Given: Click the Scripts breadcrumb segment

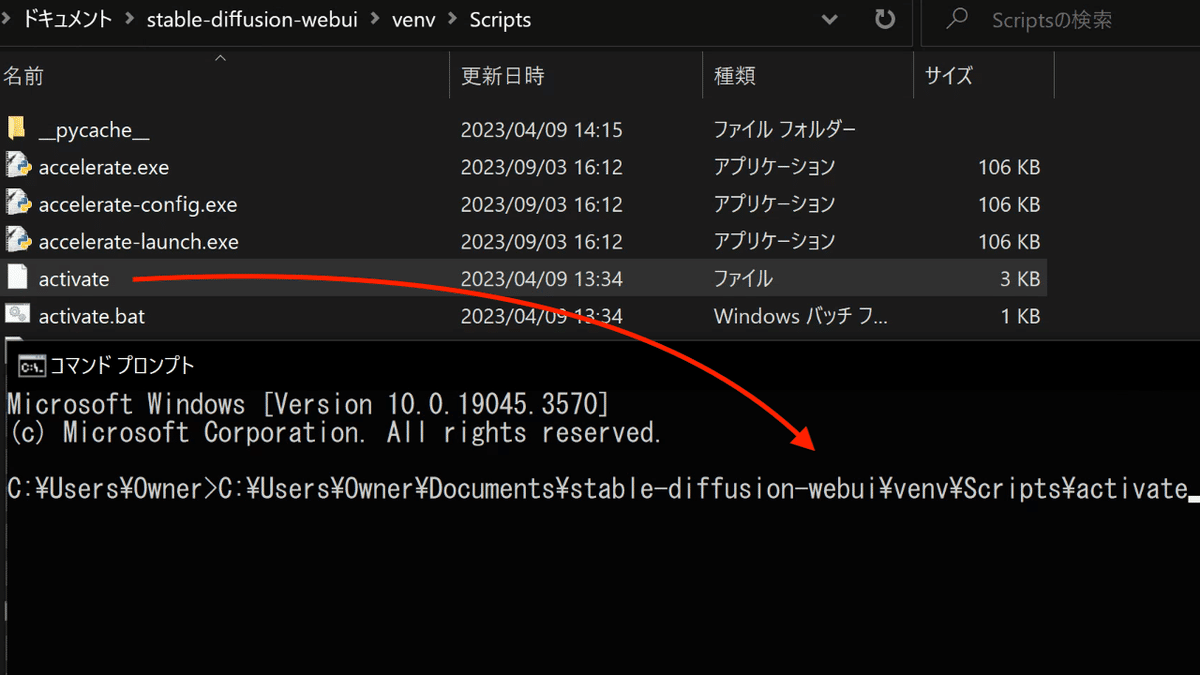Looking at the screenshot, I should pos(499,20).
